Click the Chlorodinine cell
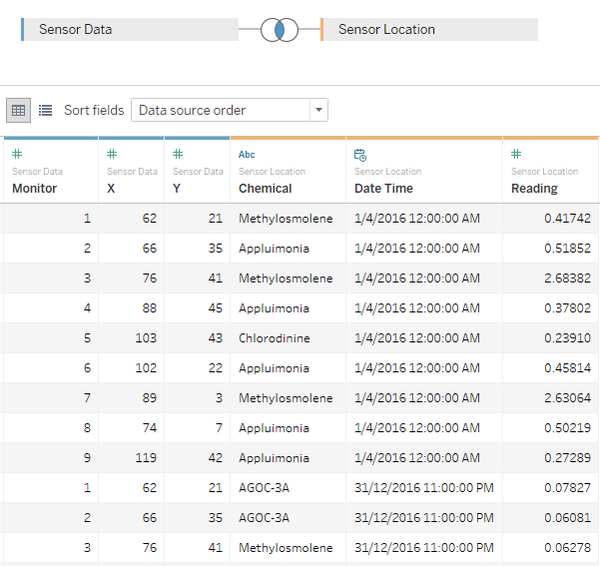This screenshot has width=600, height=566. point(274,338)
